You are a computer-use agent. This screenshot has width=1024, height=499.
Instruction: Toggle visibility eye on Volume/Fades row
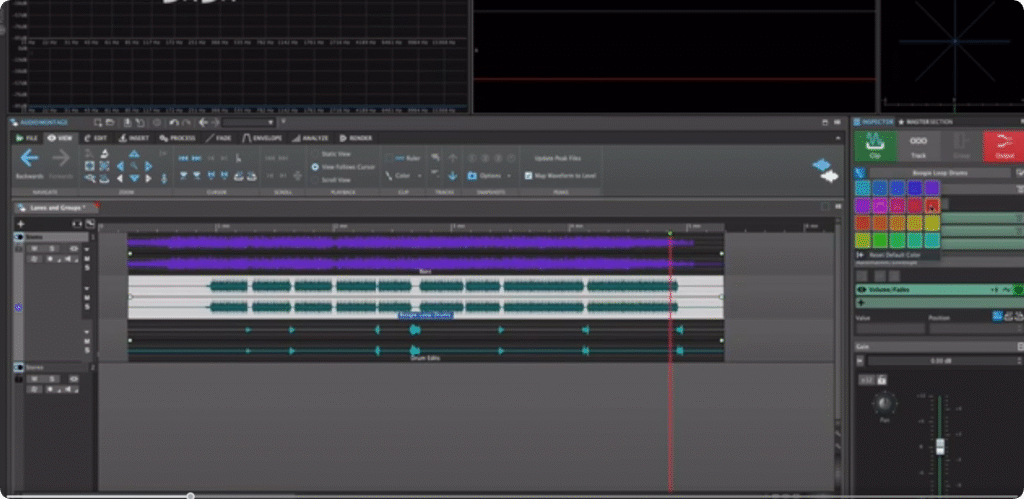pos(862,290)
